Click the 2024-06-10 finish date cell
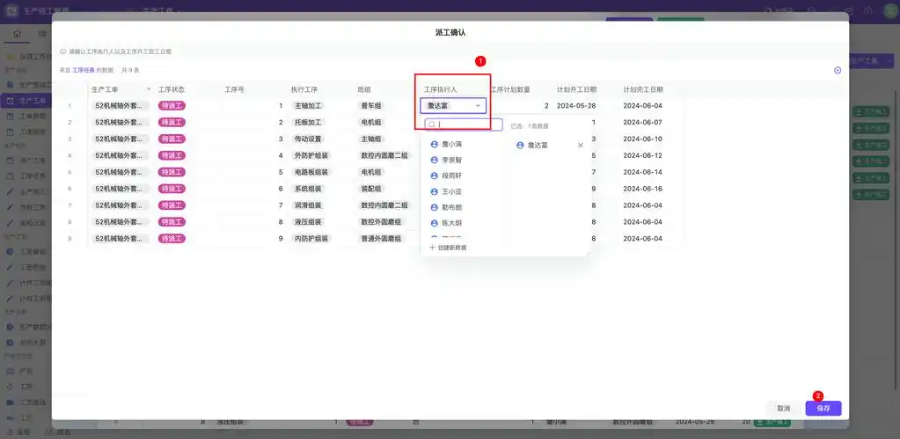 point(643,139)
